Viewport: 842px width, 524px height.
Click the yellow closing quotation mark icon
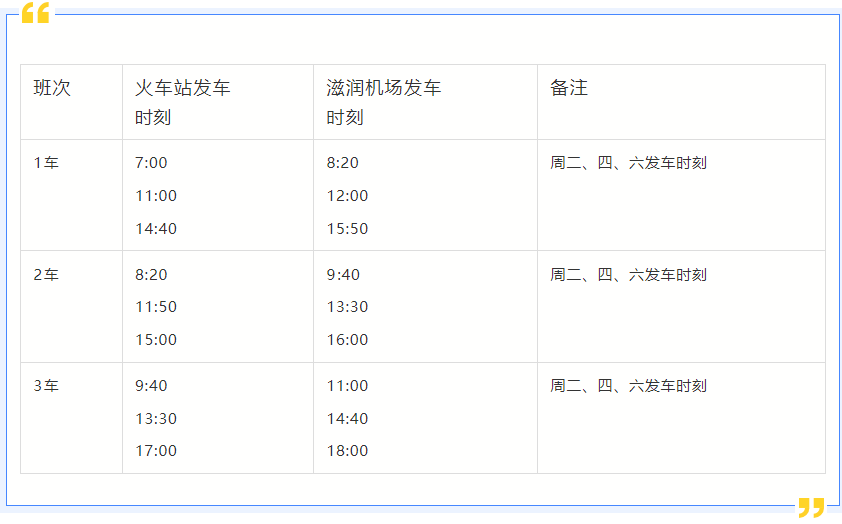coord(811,507)
